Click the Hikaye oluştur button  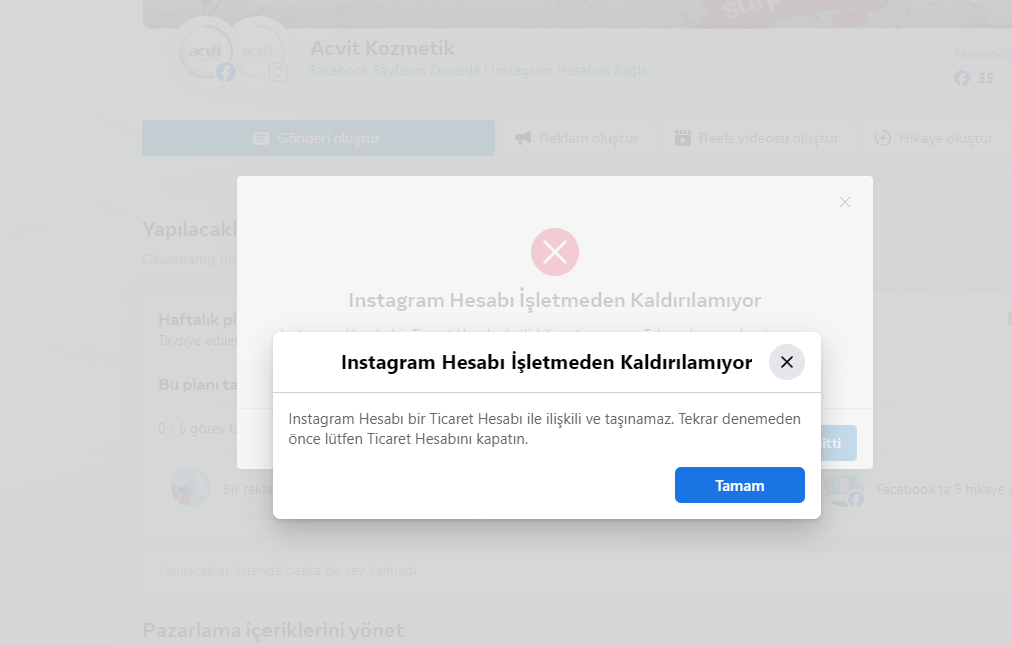point(934,138)
